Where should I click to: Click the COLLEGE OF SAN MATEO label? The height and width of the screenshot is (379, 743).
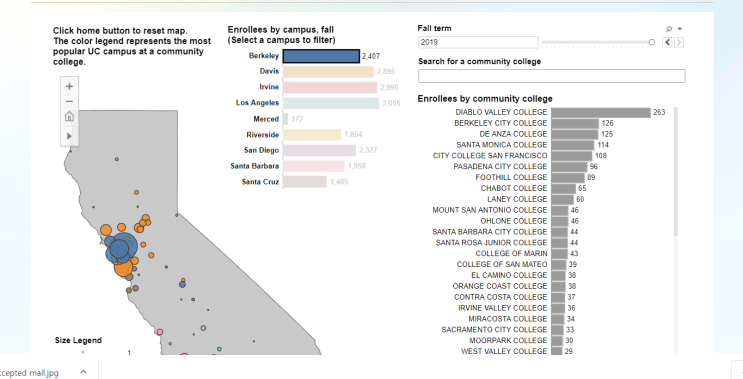click(x=502, y=264)
